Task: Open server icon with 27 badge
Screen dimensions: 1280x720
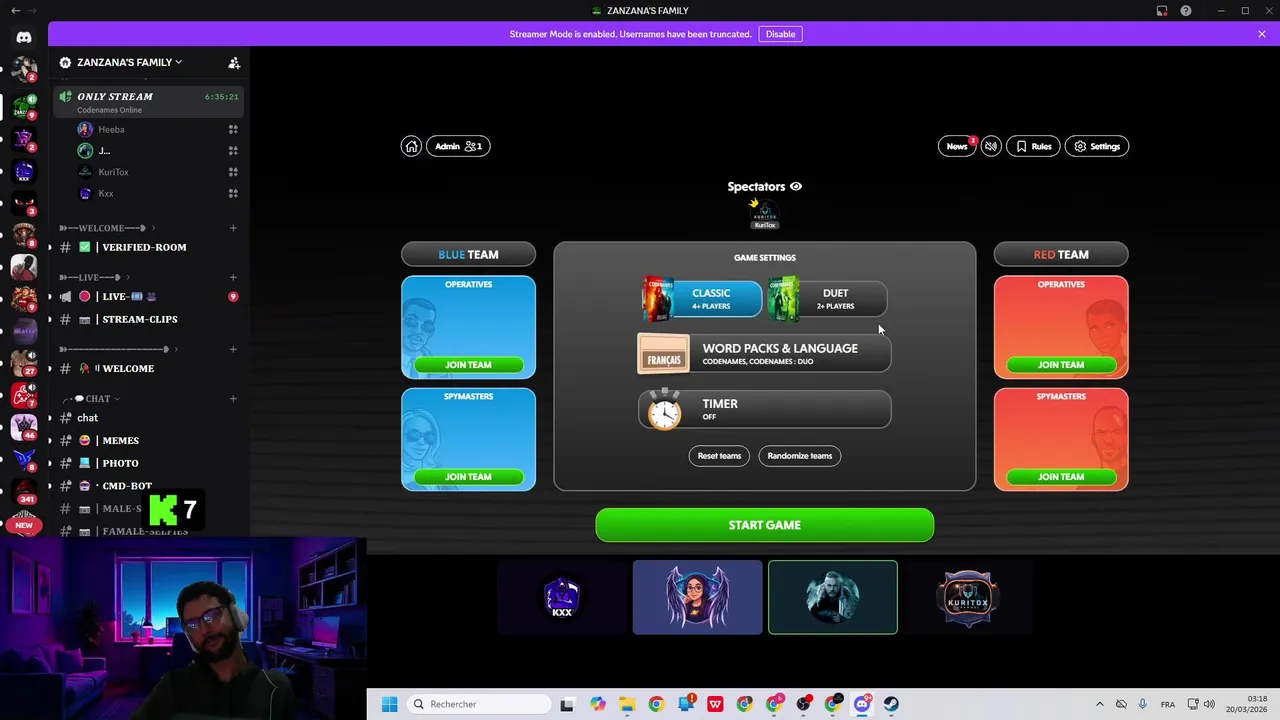Action: pos(24,362)
